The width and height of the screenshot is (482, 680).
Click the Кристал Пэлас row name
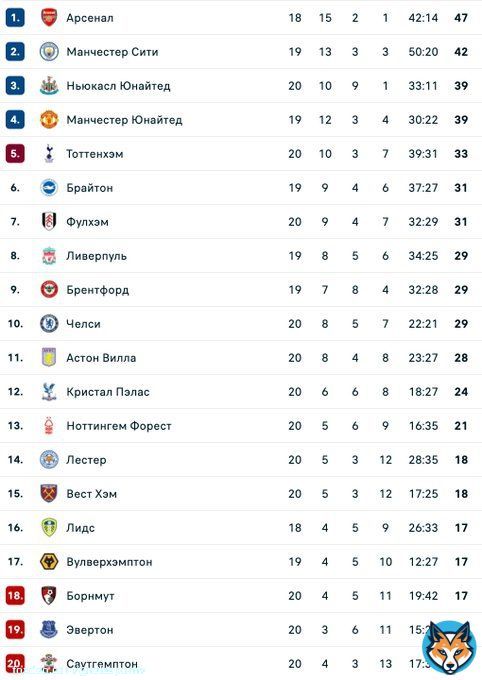[108, 392]
